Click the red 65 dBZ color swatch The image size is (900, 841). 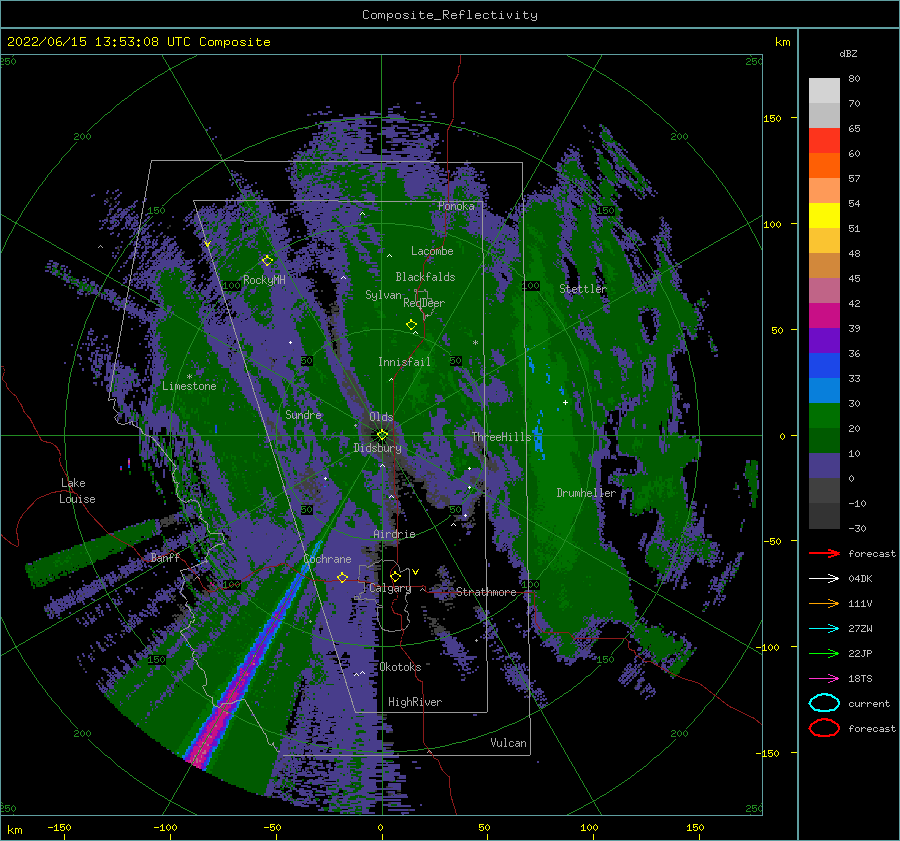pyautogui.click(x=824, y=140)
